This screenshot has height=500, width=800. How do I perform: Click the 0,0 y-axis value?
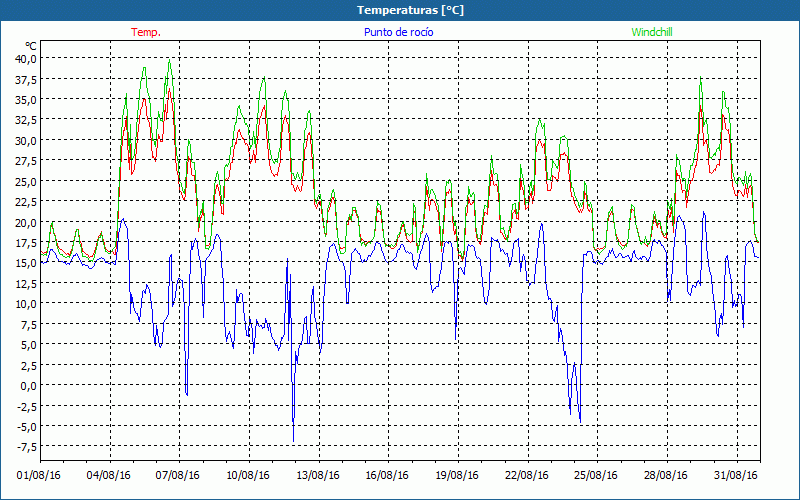[29, 386]
